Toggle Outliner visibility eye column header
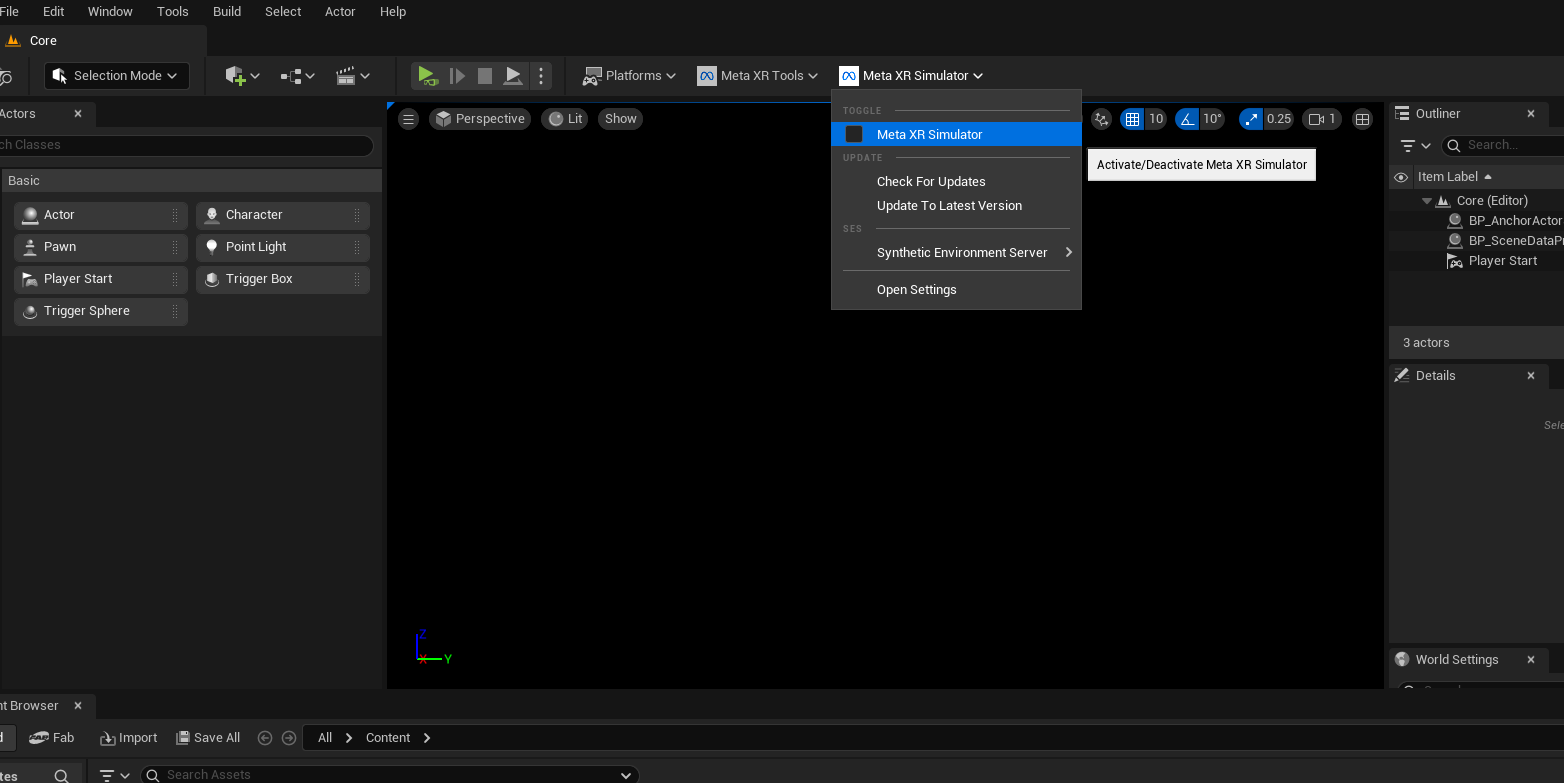Image resolution: width=1564 pixels, height=783 pixels. (x=1400, y=177)
